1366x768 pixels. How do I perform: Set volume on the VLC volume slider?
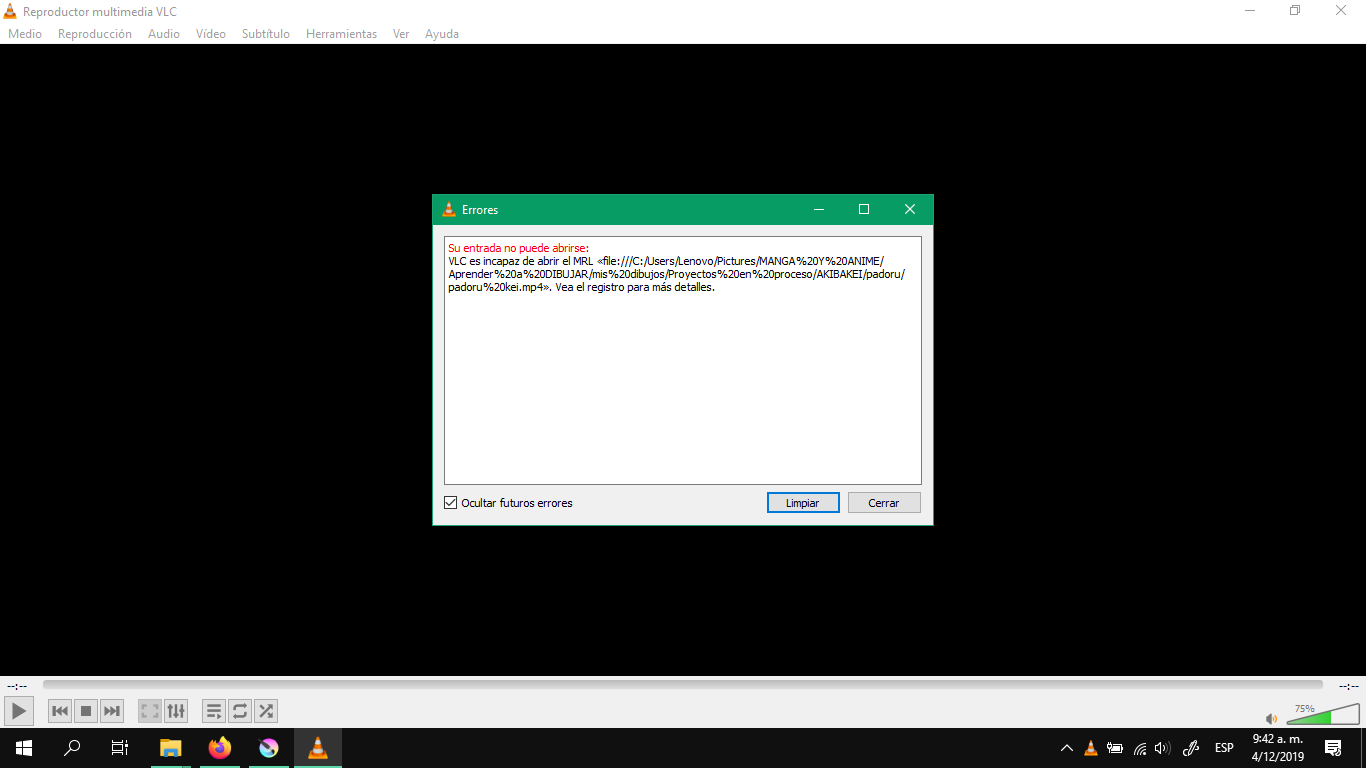tap(1323, 714)
